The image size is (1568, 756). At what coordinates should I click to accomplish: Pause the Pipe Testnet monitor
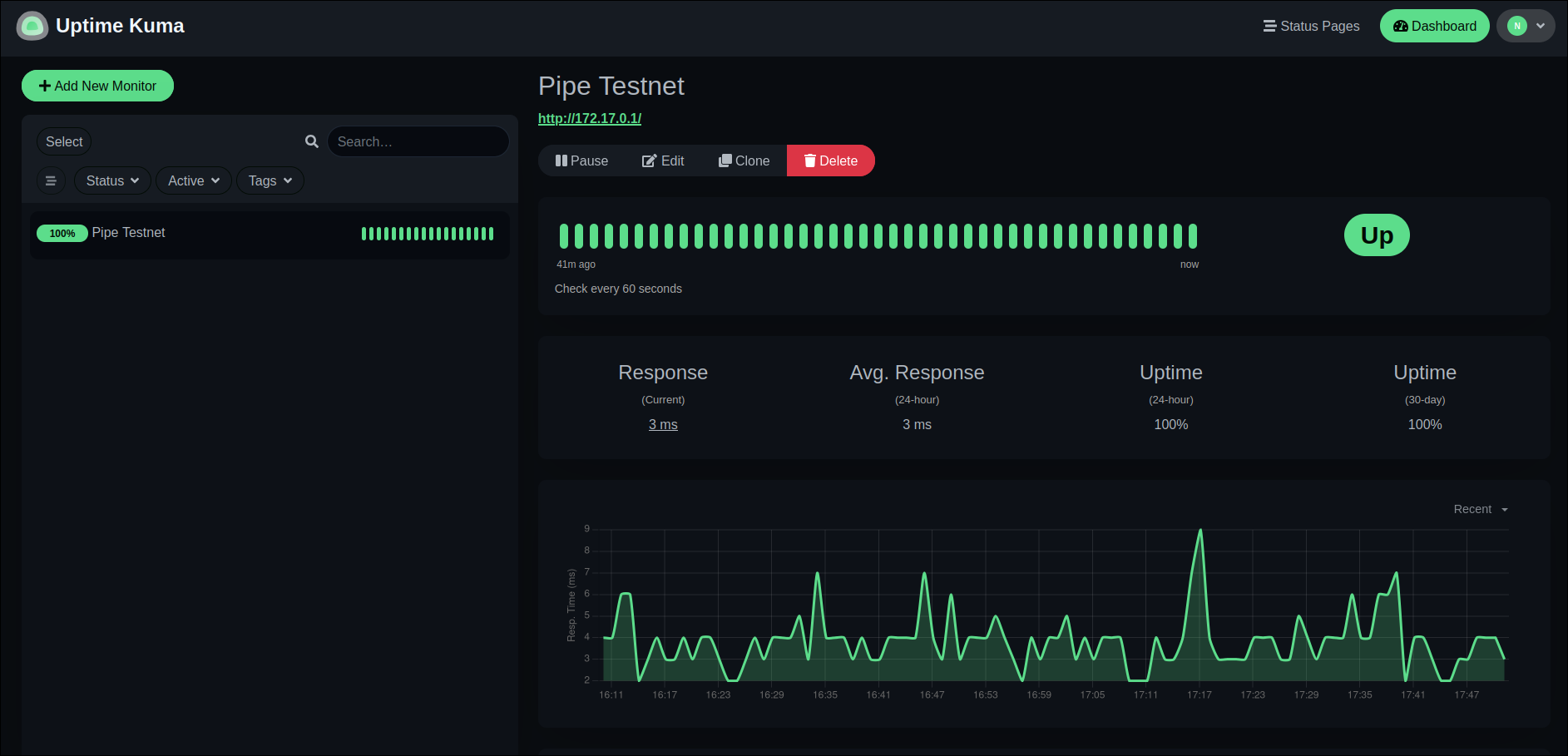[581, 161]
